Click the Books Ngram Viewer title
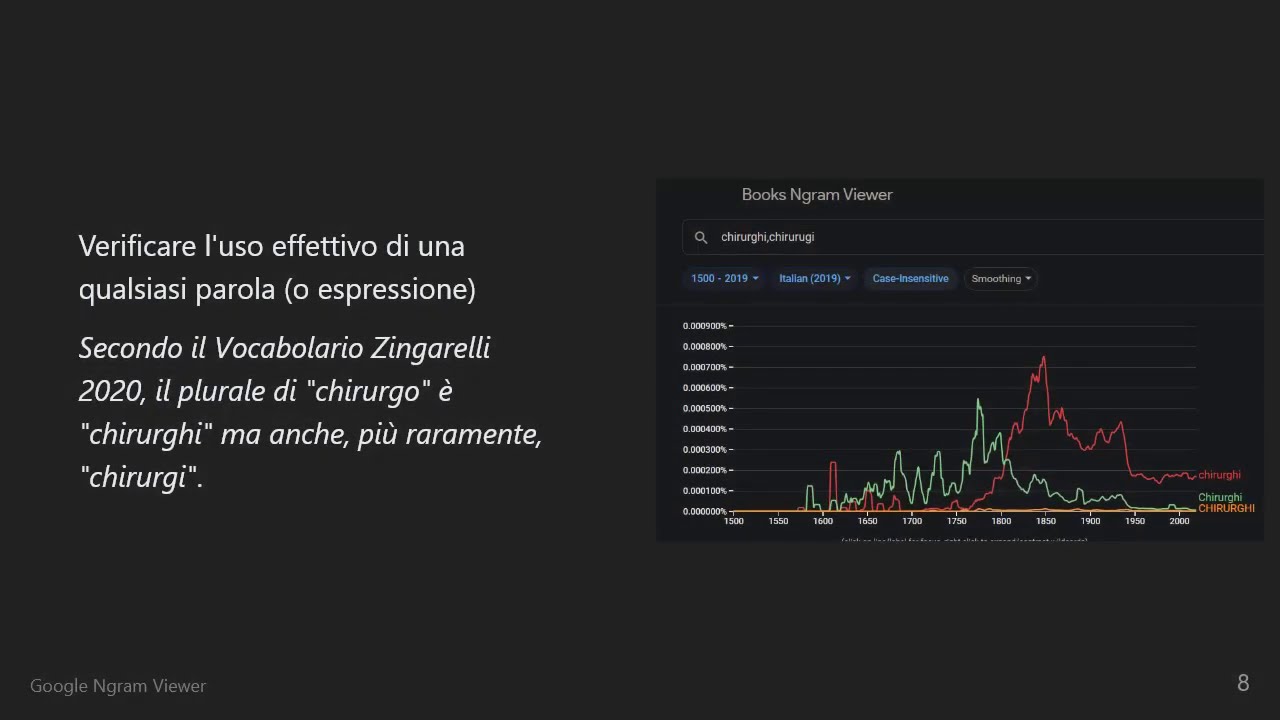 tap(817, 195)
